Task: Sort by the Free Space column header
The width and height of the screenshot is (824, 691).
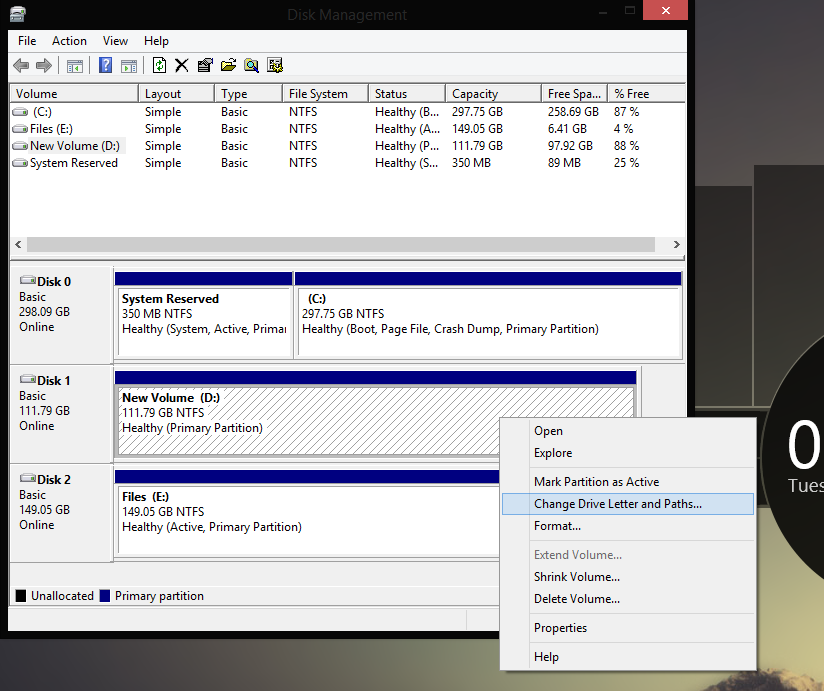Action: click(x=575, y=94)
